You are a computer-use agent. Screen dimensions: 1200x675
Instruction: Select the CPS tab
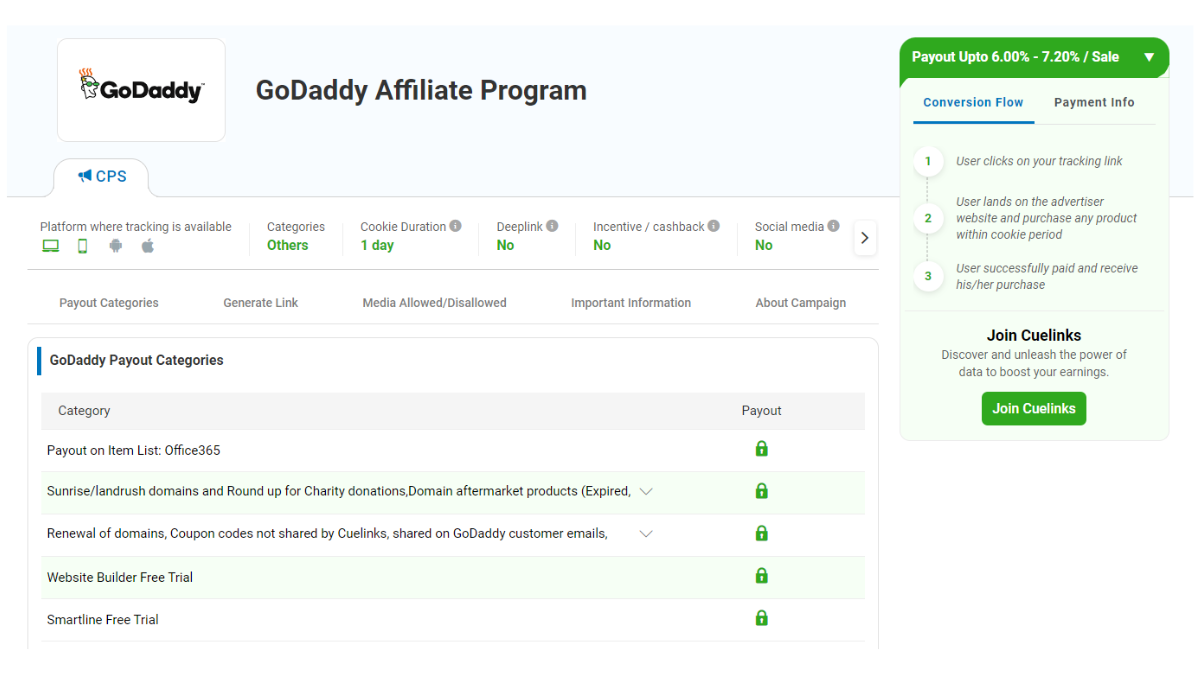(101, 176)
